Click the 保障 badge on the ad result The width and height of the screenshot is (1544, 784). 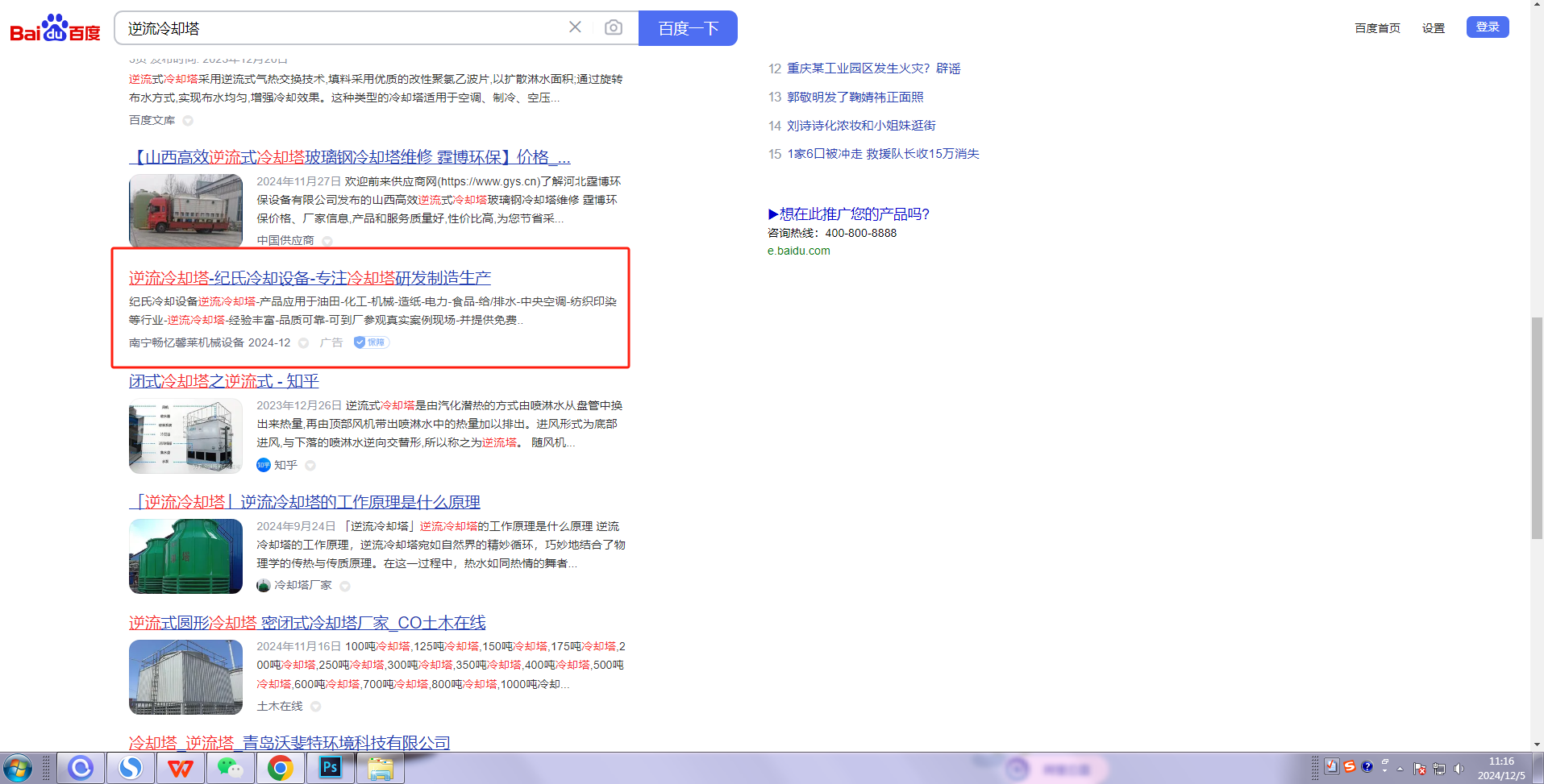coord(372,342)
